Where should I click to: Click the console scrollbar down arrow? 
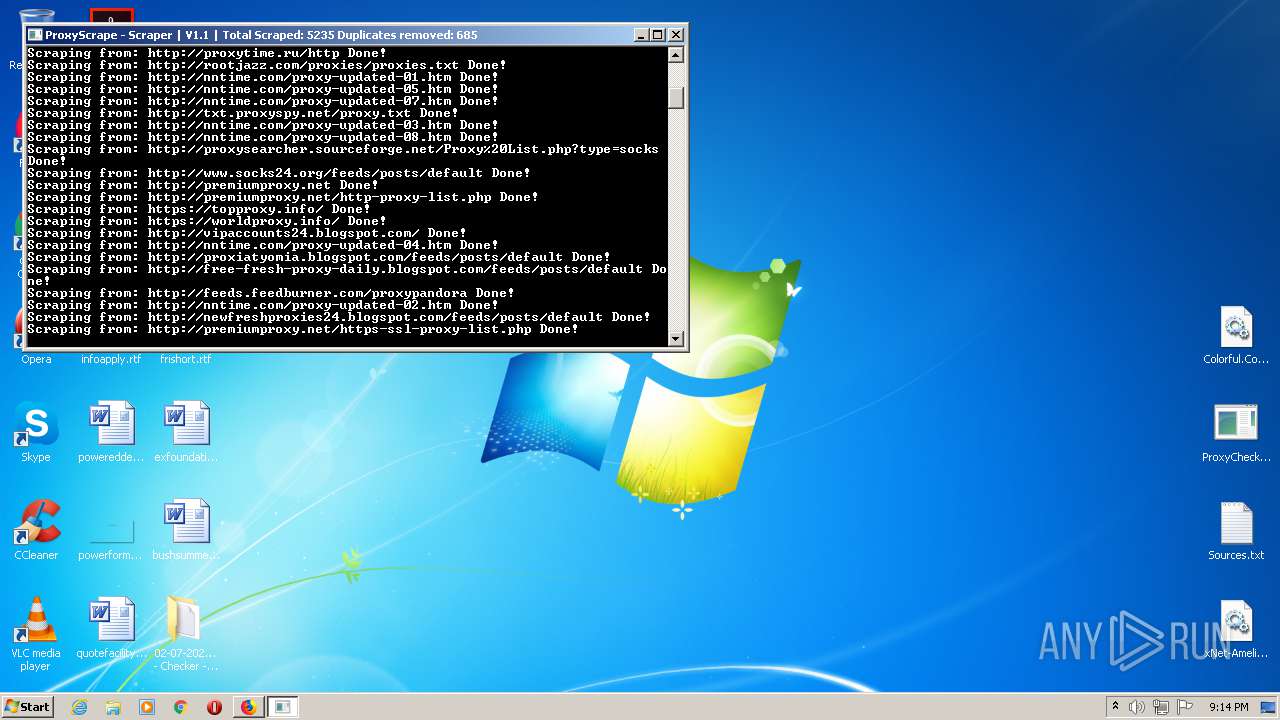676,339
